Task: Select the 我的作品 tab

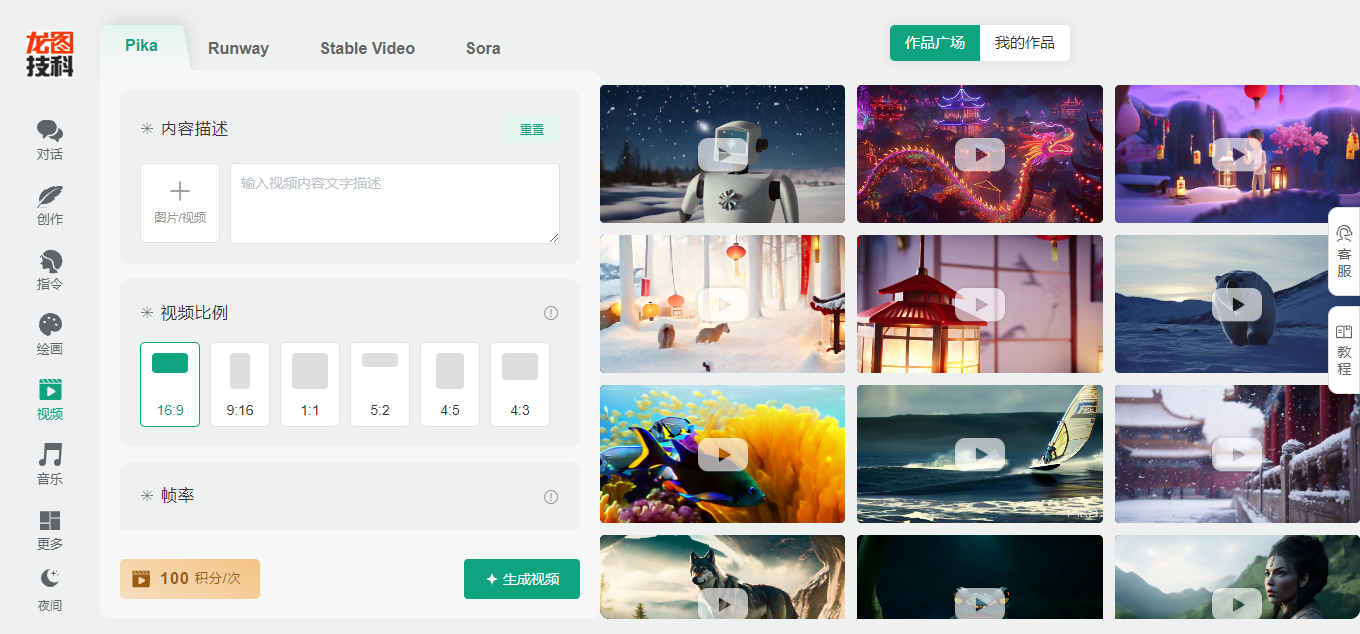Action: click(1025, 43)
